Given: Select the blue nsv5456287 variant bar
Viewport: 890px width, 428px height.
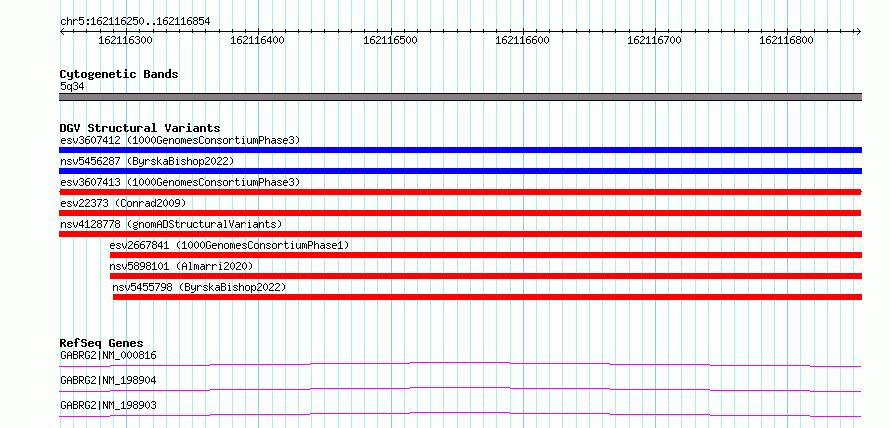Looking at the screenshot, I should pos(460,171).
